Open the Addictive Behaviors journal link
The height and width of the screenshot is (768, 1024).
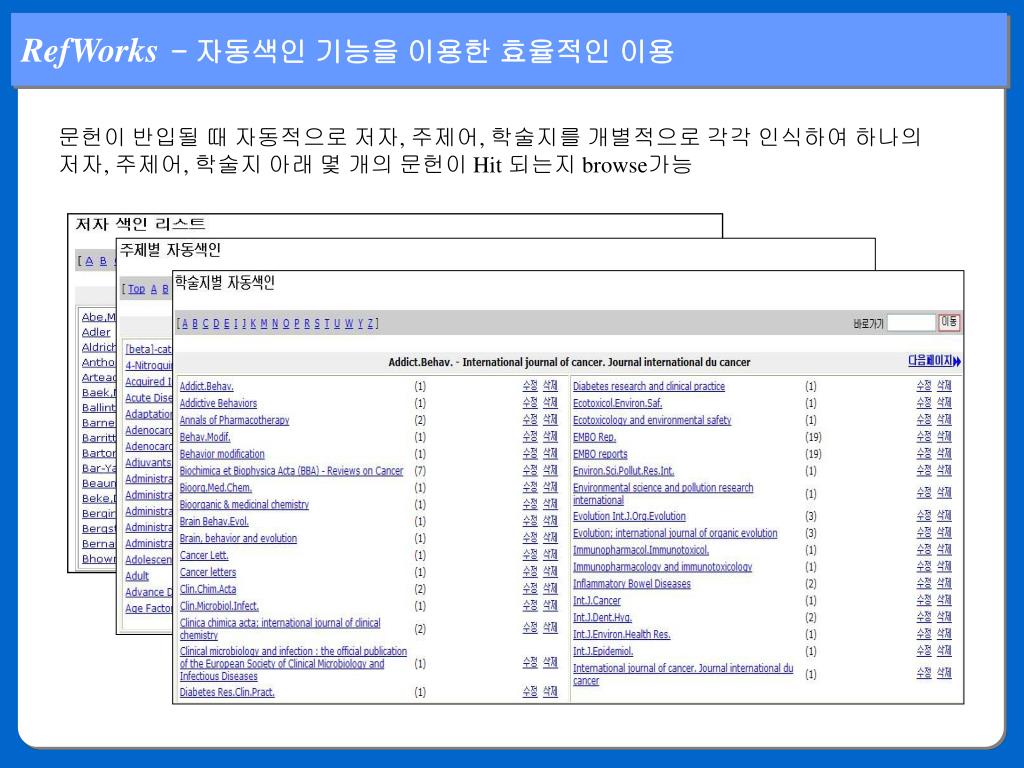tap(218, 404)
